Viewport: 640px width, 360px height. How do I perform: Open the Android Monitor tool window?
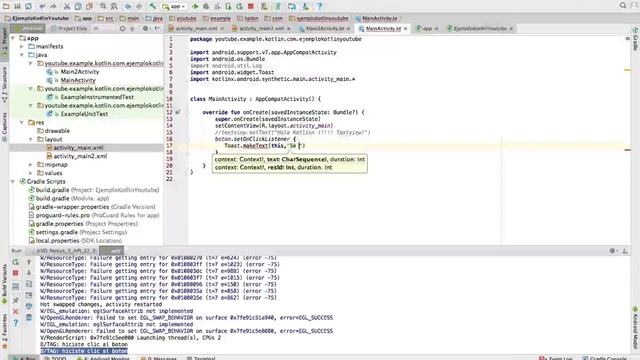(x=103, y=358)
